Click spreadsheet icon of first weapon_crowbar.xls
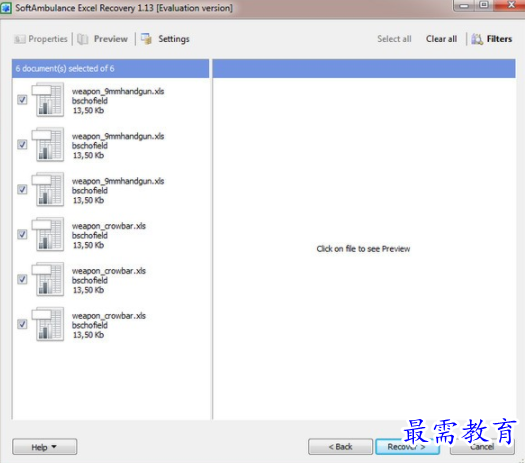This screenshot has height=463, width=525. pyautogui.click(x=48, y=234)
